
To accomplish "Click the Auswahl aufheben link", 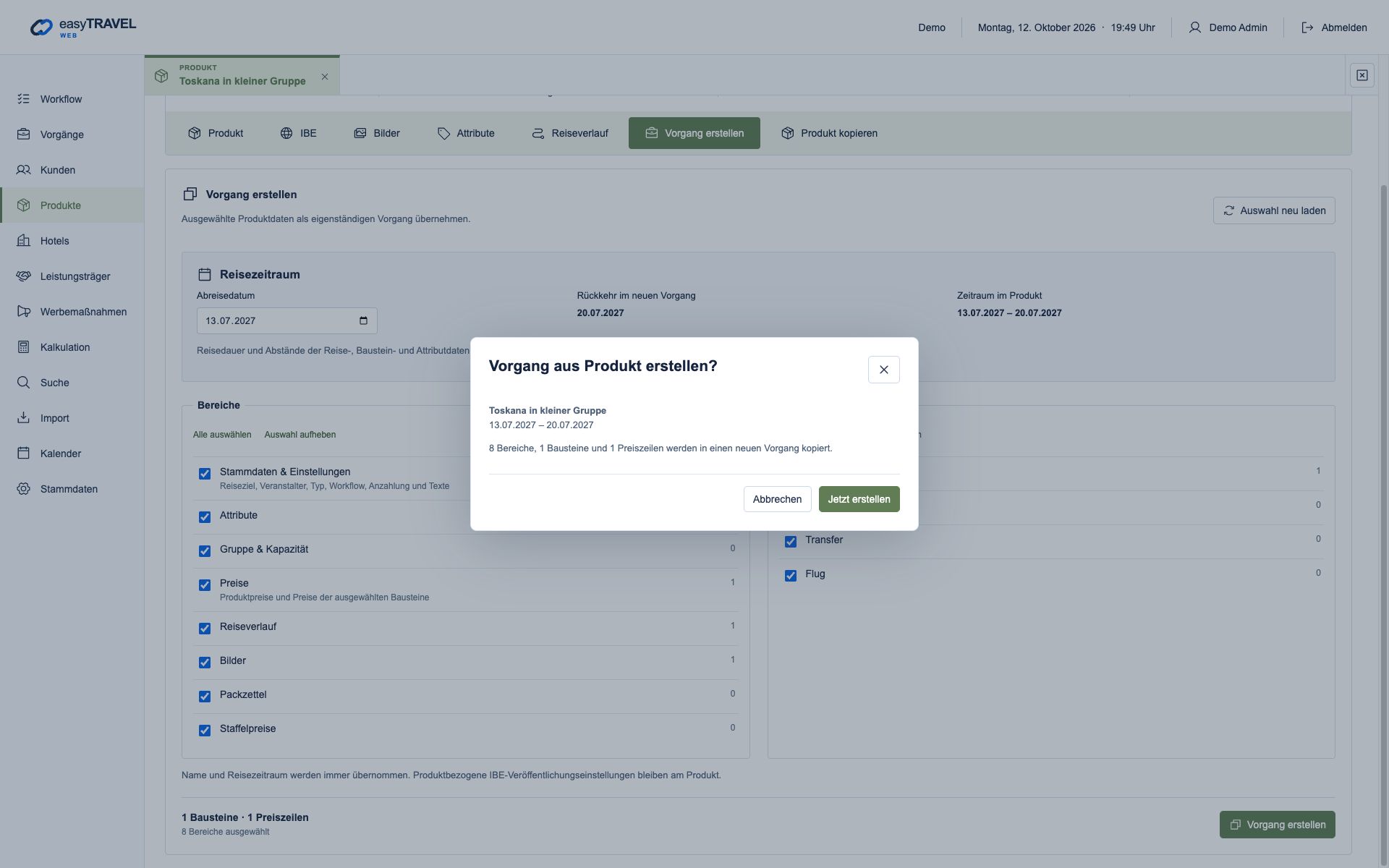I will (x=300, y=435).
